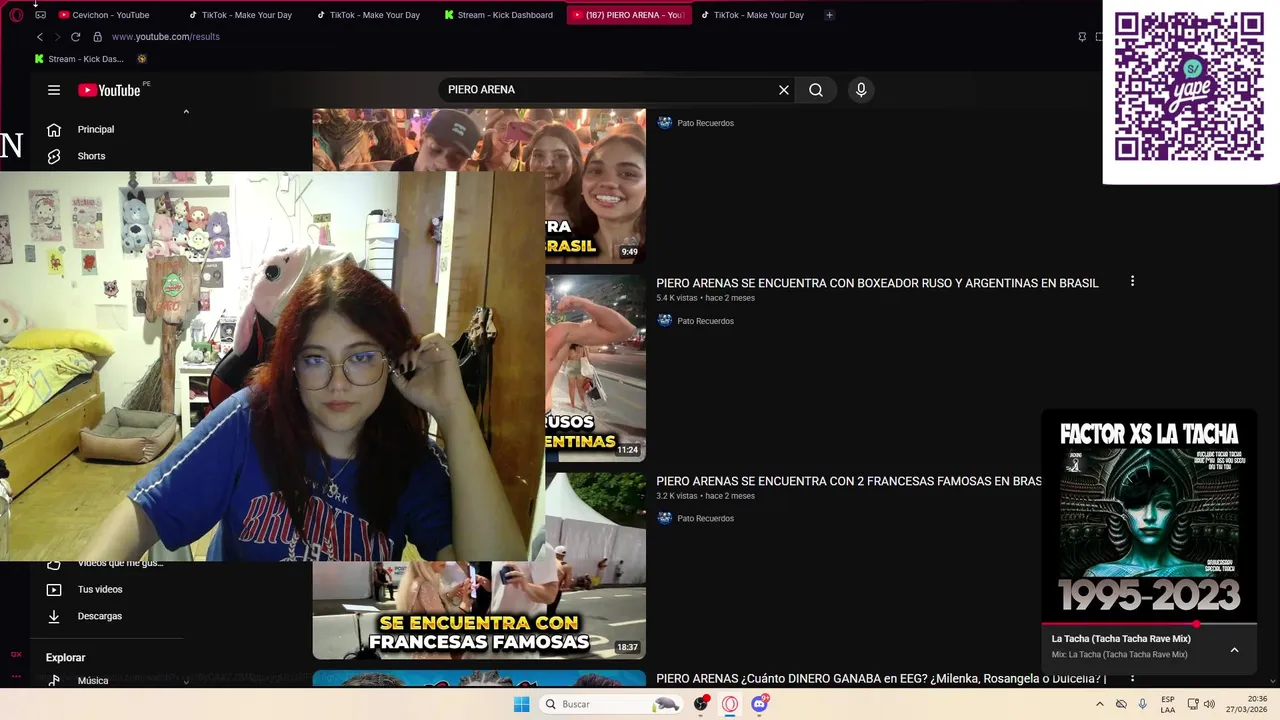Open the La Tacha (Tacha Tacha Rave Mix) title

tap(1121, 639)
